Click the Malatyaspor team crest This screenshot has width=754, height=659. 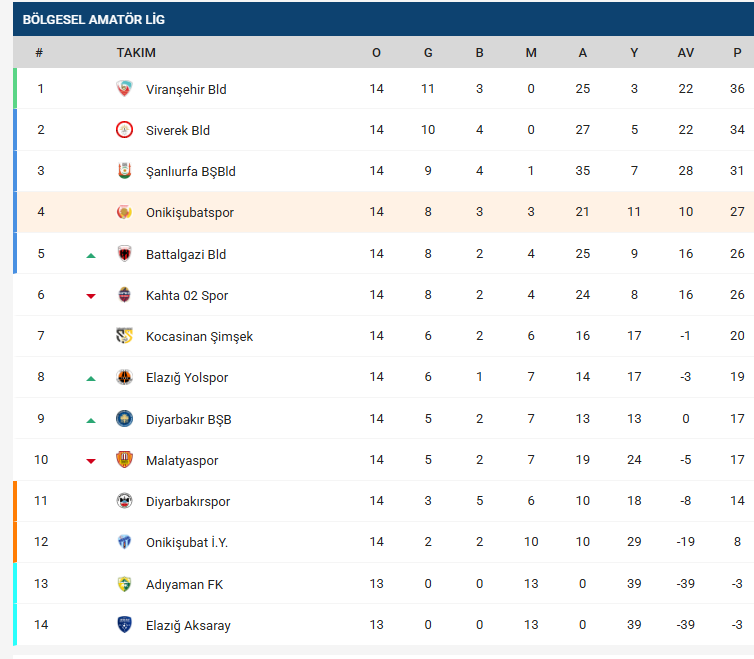[x=124, y=460]
